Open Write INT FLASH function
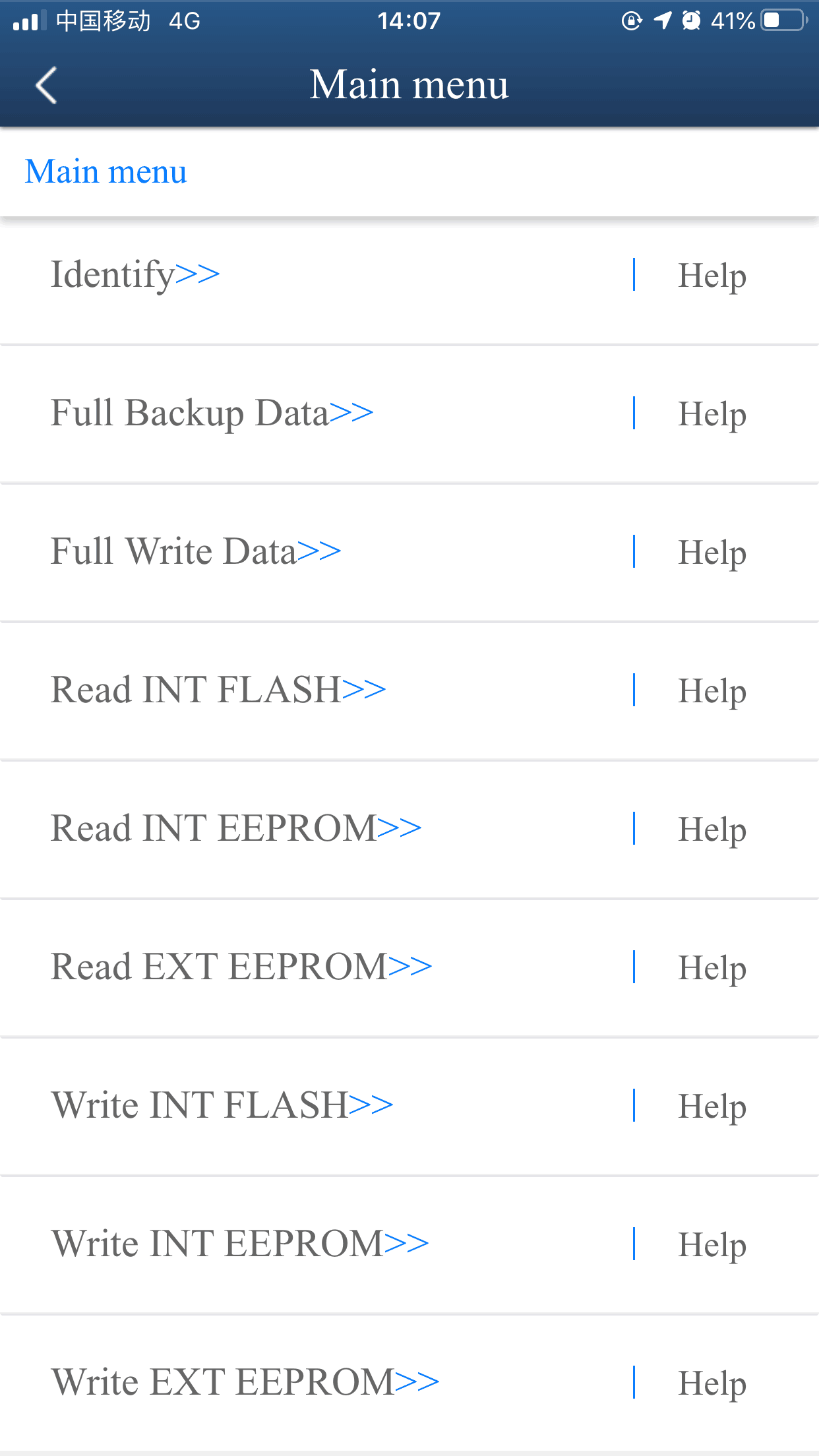Screen dimensions: 819x1456 tap(222, 1105)
